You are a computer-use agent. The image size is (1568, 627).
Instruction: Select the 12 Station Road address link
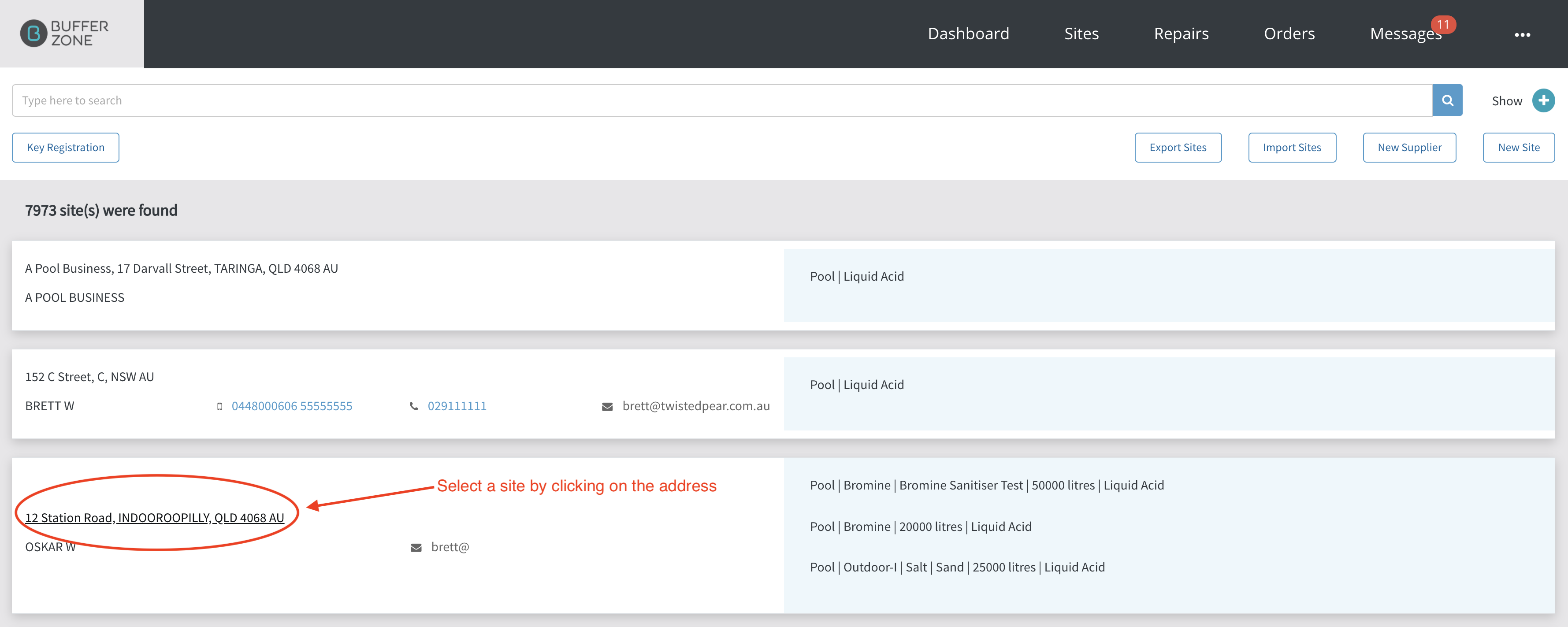click(x=155, y=517)
